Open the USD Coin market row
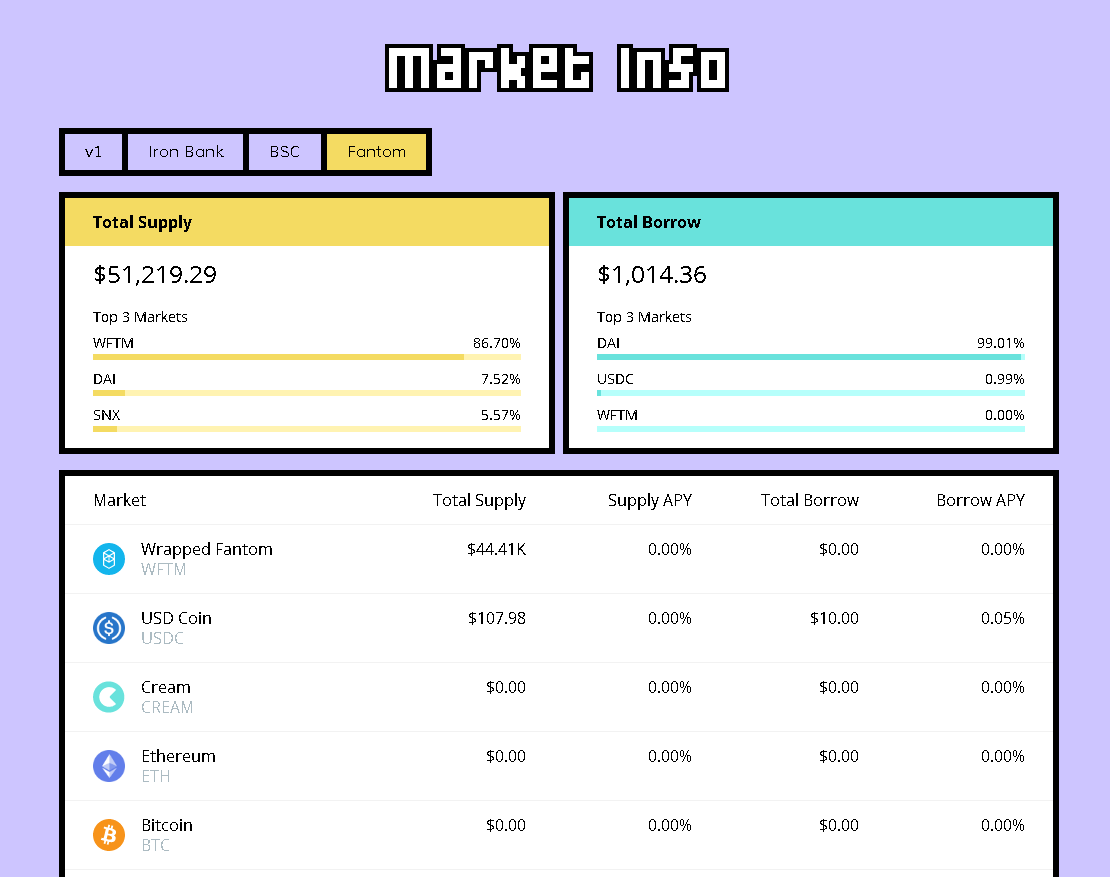 point(559,628)
